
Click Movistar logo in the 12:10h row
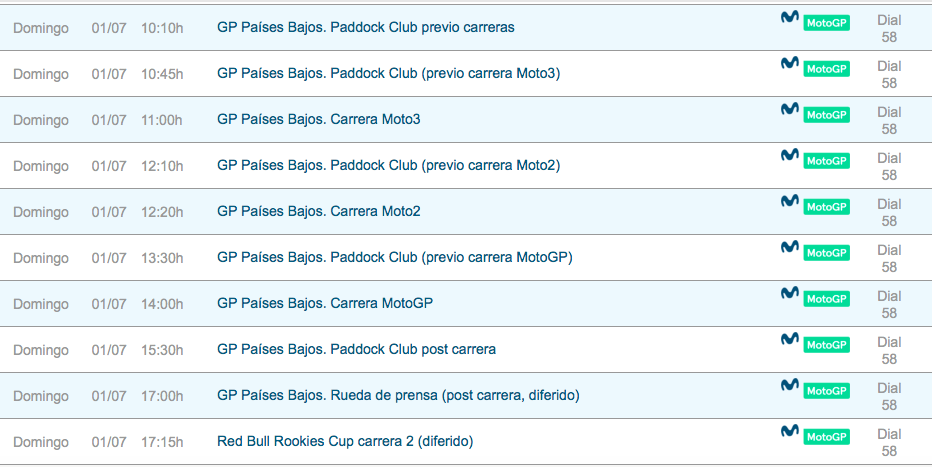point(789,156)
